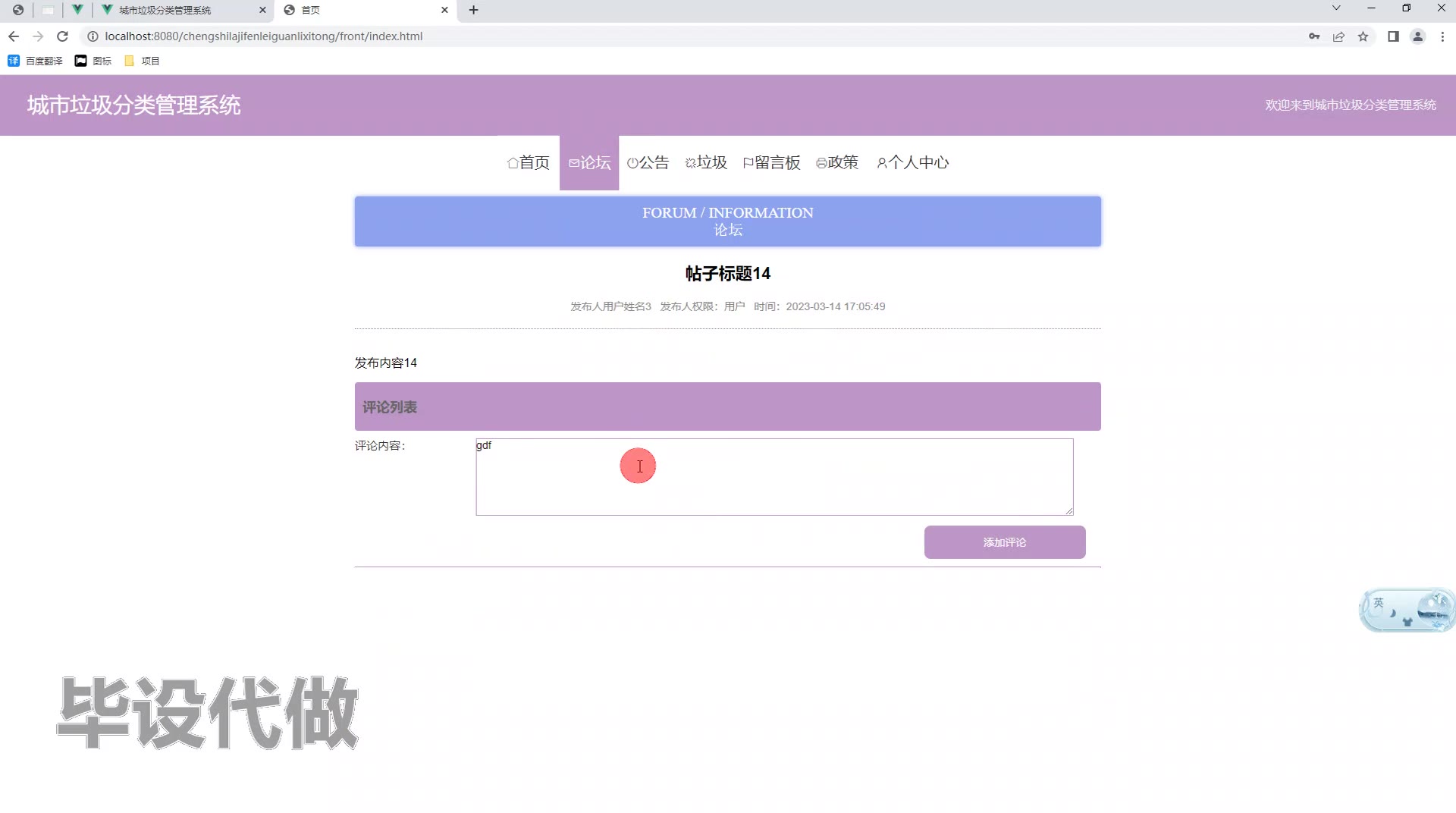Focus the 评论内容 text area
This screenshot has width=1456, height=813.
tap(774, 477)
